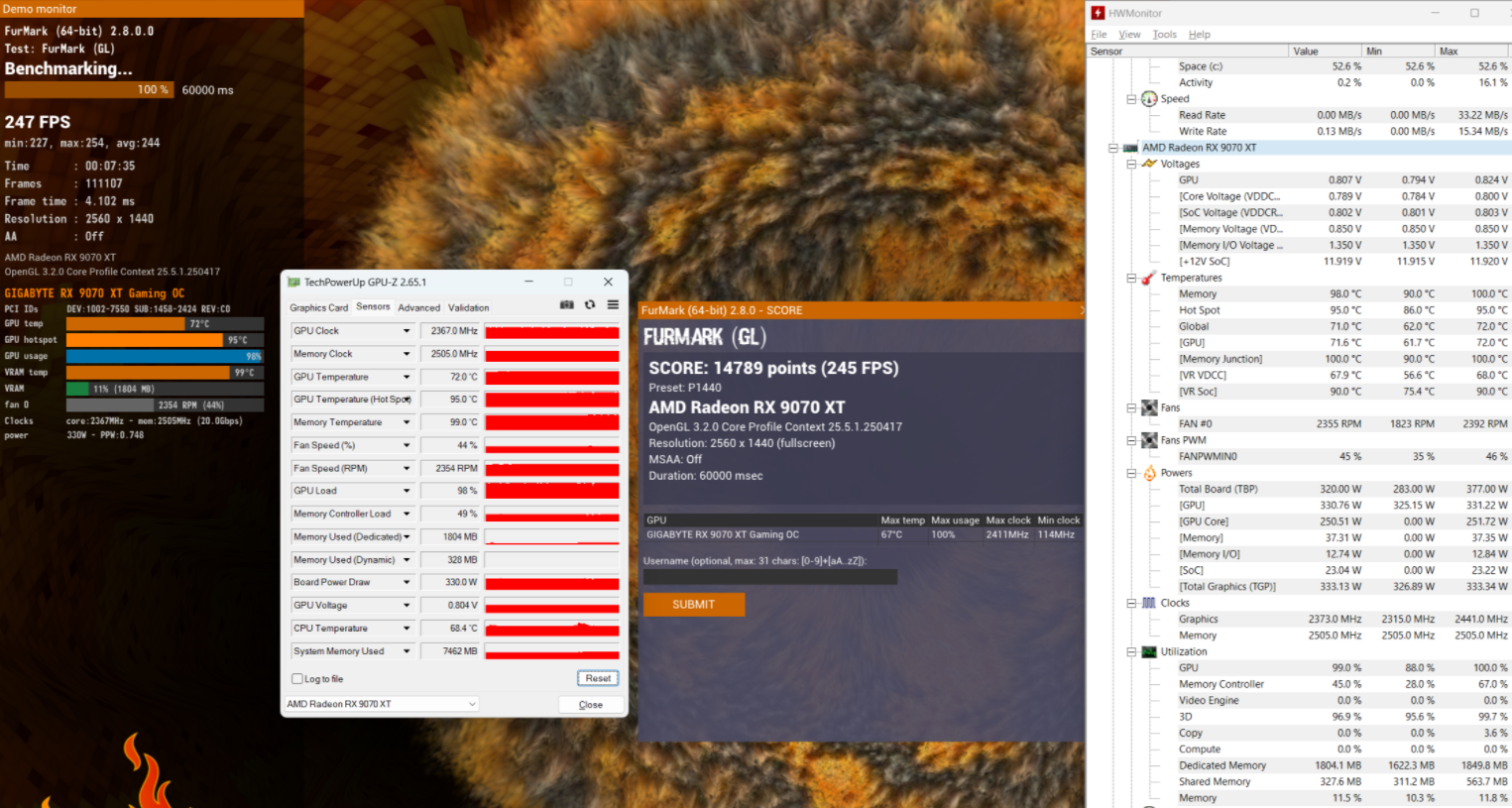Open the GPU Temperature sensor dropdown
This screenshot has height=808, width=1512.
point(407,377)
